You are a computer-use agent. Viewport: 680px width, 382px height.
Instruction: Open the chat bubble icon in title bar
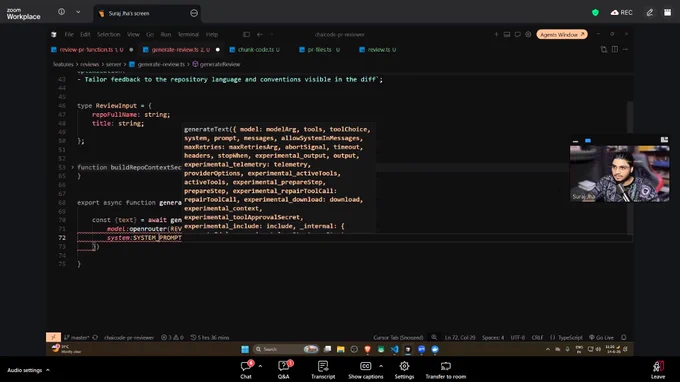[x=517, y=34]
